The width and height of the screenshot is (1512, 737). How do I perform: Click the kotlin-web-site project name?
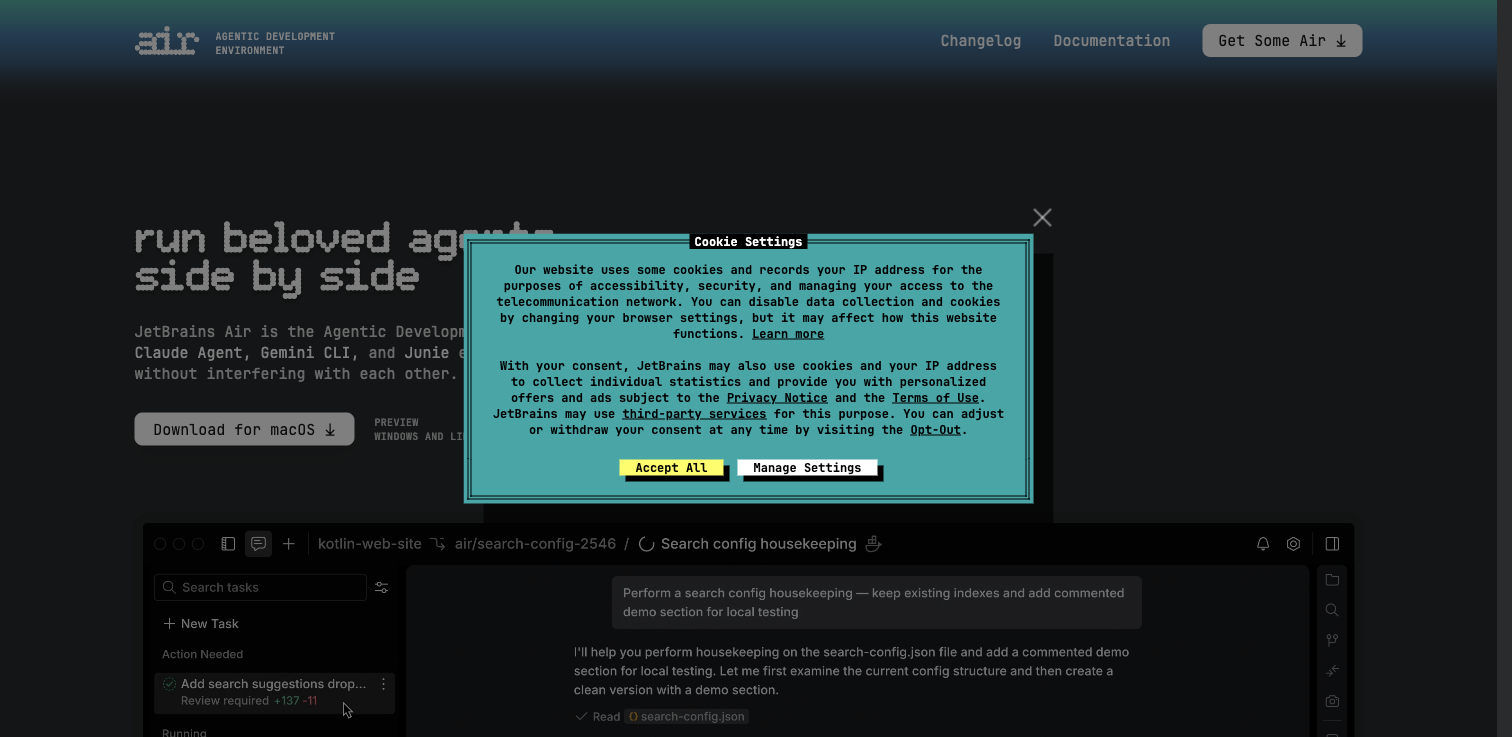370,544
